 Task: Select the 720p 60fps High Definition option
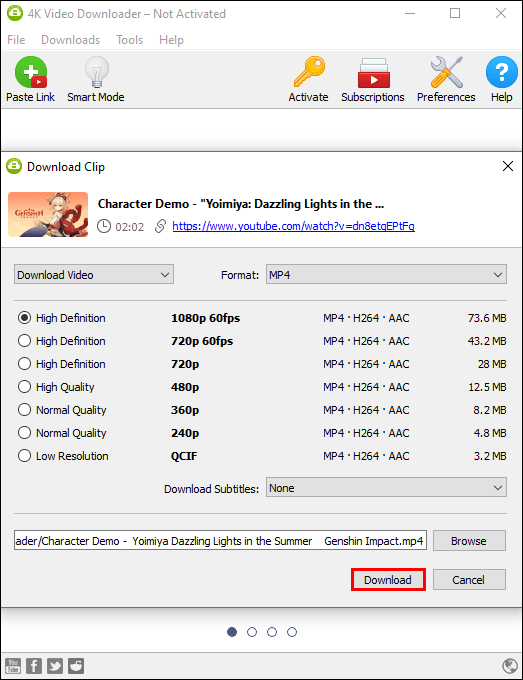click(x=25, y=341)
